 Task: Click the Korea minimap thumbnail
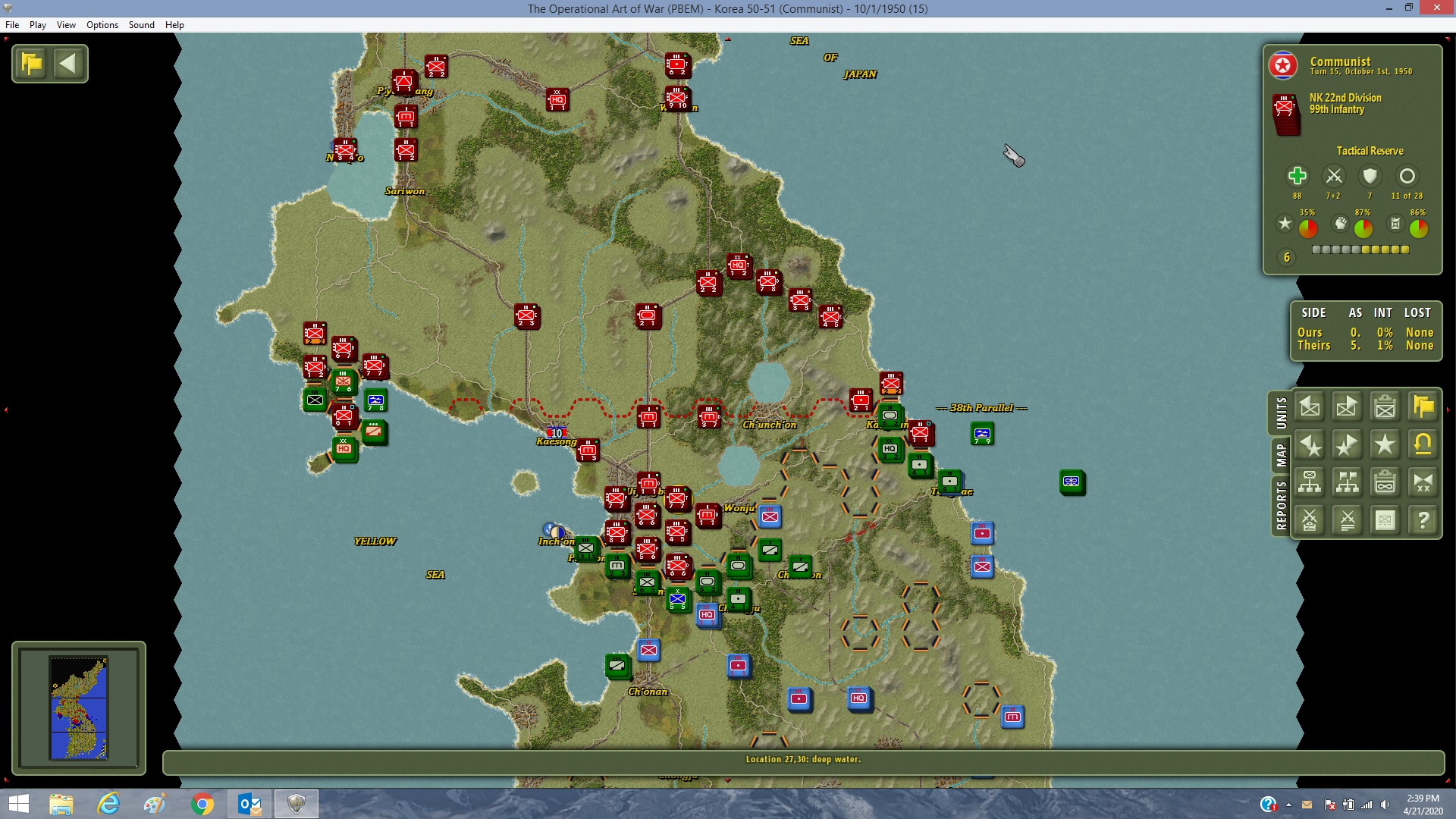(79, 708)
